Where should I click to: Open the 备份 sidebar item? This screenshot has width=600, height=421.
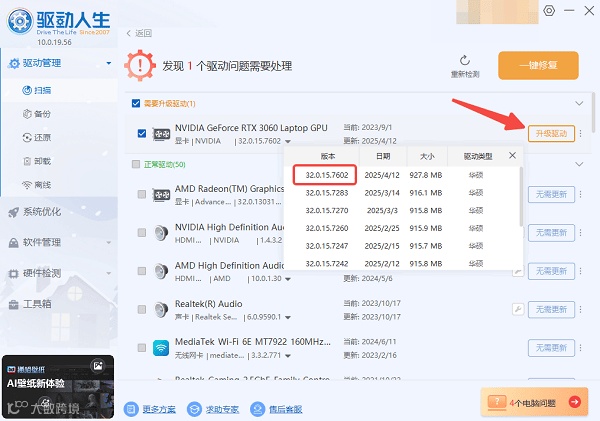pyautogui.click(x=37, y=114)
